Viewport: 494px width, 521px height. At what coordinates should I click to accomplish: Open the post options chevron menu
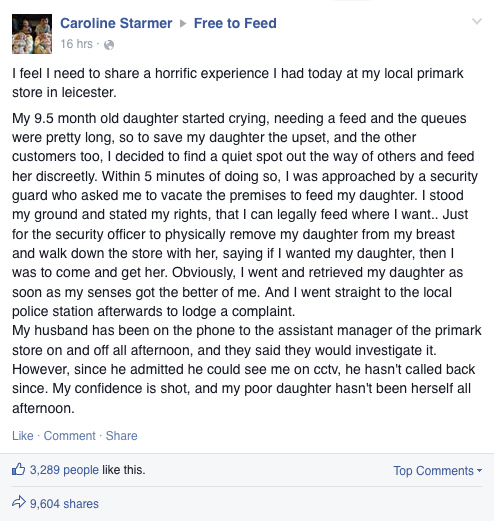click(477, 22)
